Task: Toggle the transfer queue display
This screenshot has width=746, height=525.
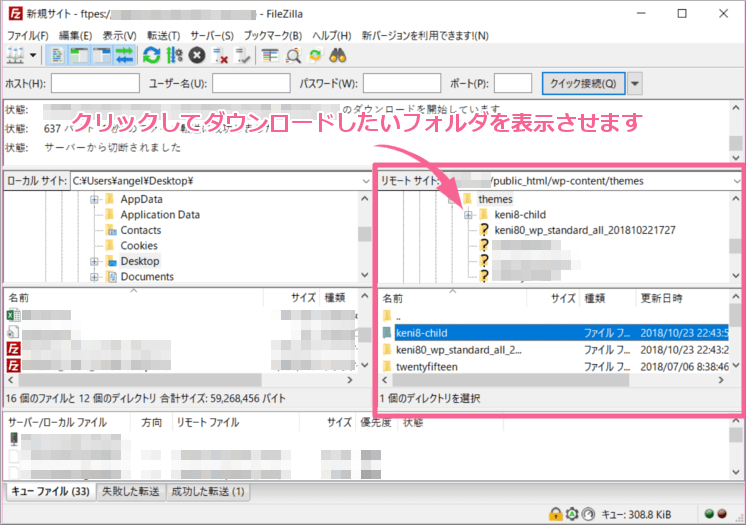Action: [x=124, y=56]
